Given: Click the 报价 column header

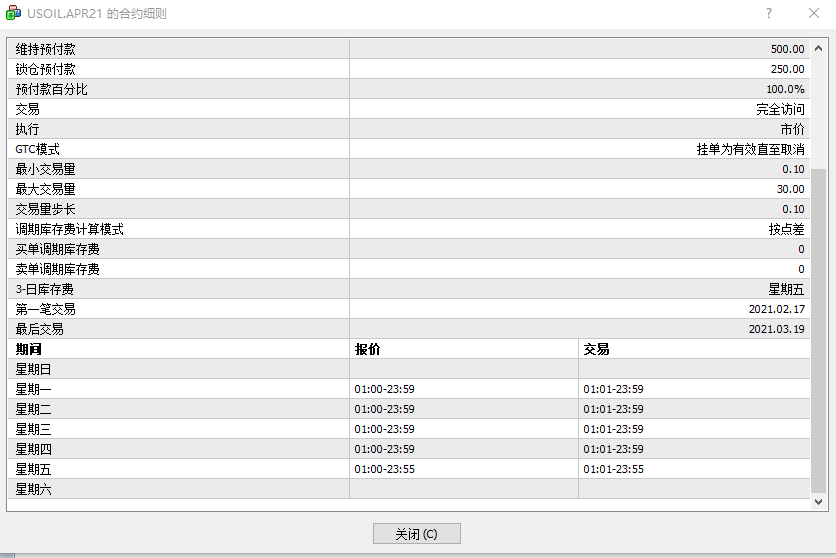Looking at the screenshot, I should tap(368, 349).
